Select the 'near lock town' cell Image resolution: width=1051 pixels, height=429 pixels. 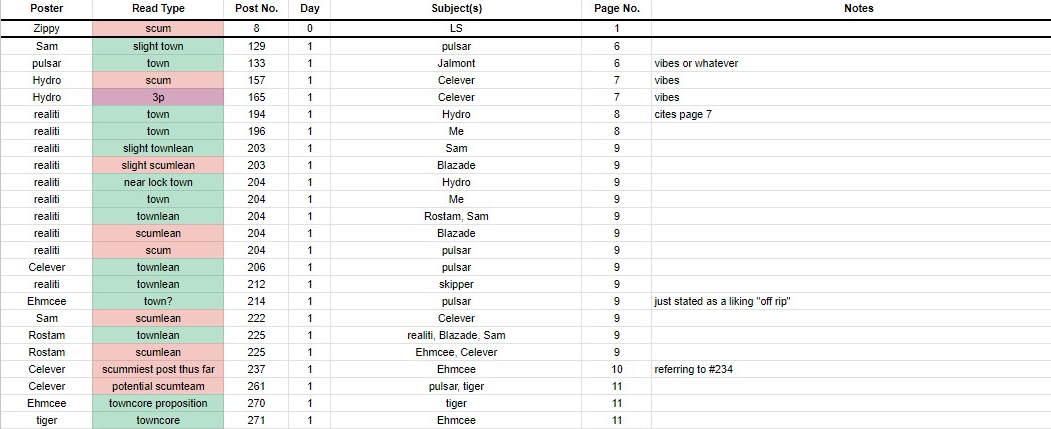click(x=158, y=182)
